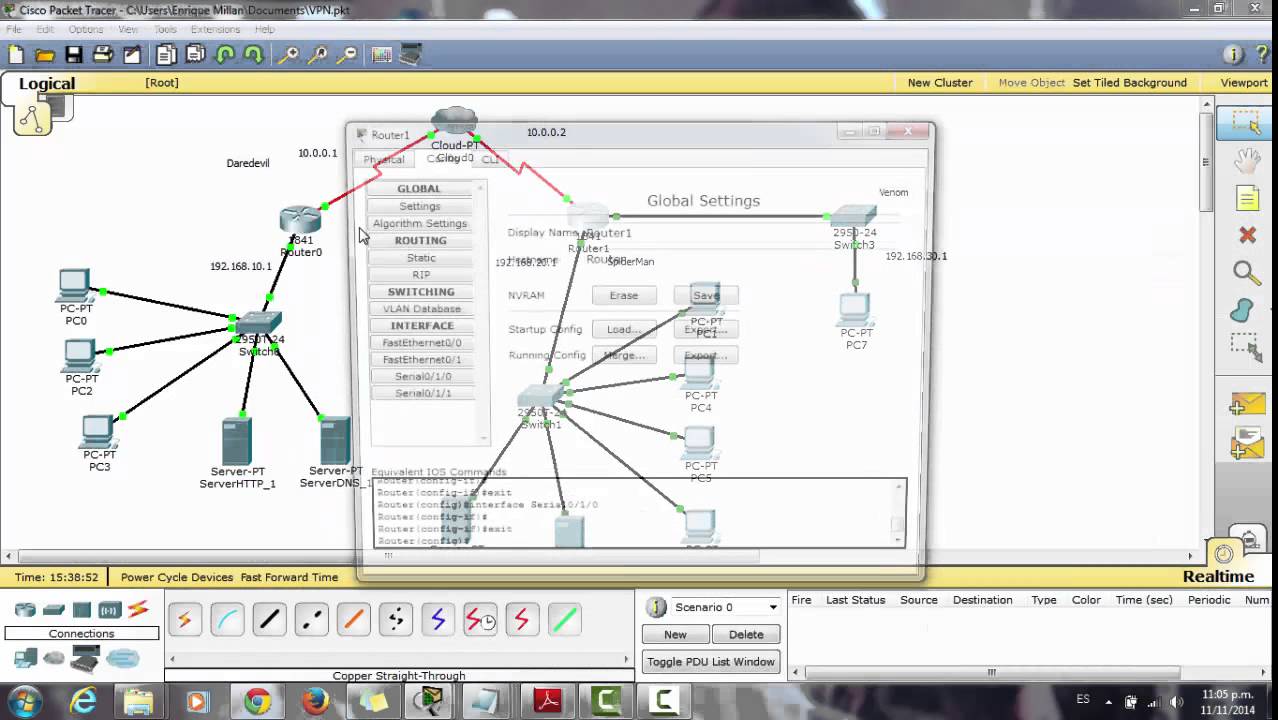Screen dimensions: 1278x720
Task: Choose Connections lightning category icon
Action: 138,609
